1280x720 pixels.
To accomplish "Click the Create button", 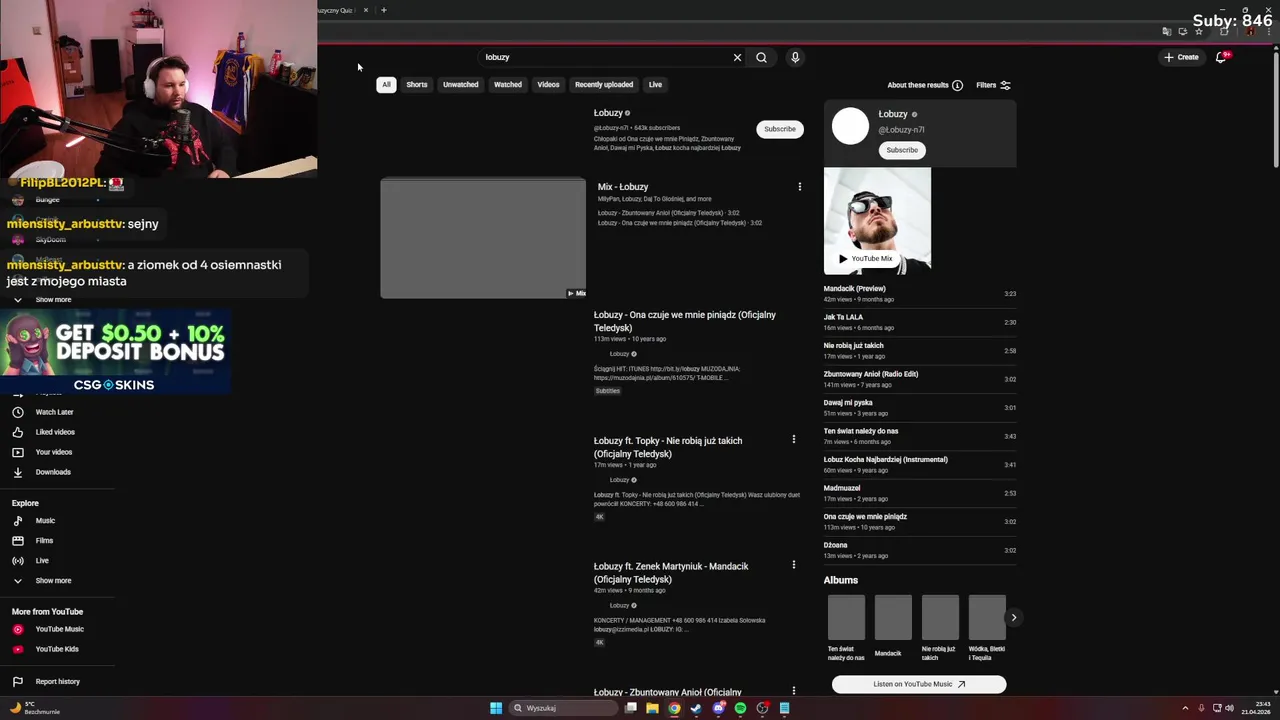I will click(1181, 57).
